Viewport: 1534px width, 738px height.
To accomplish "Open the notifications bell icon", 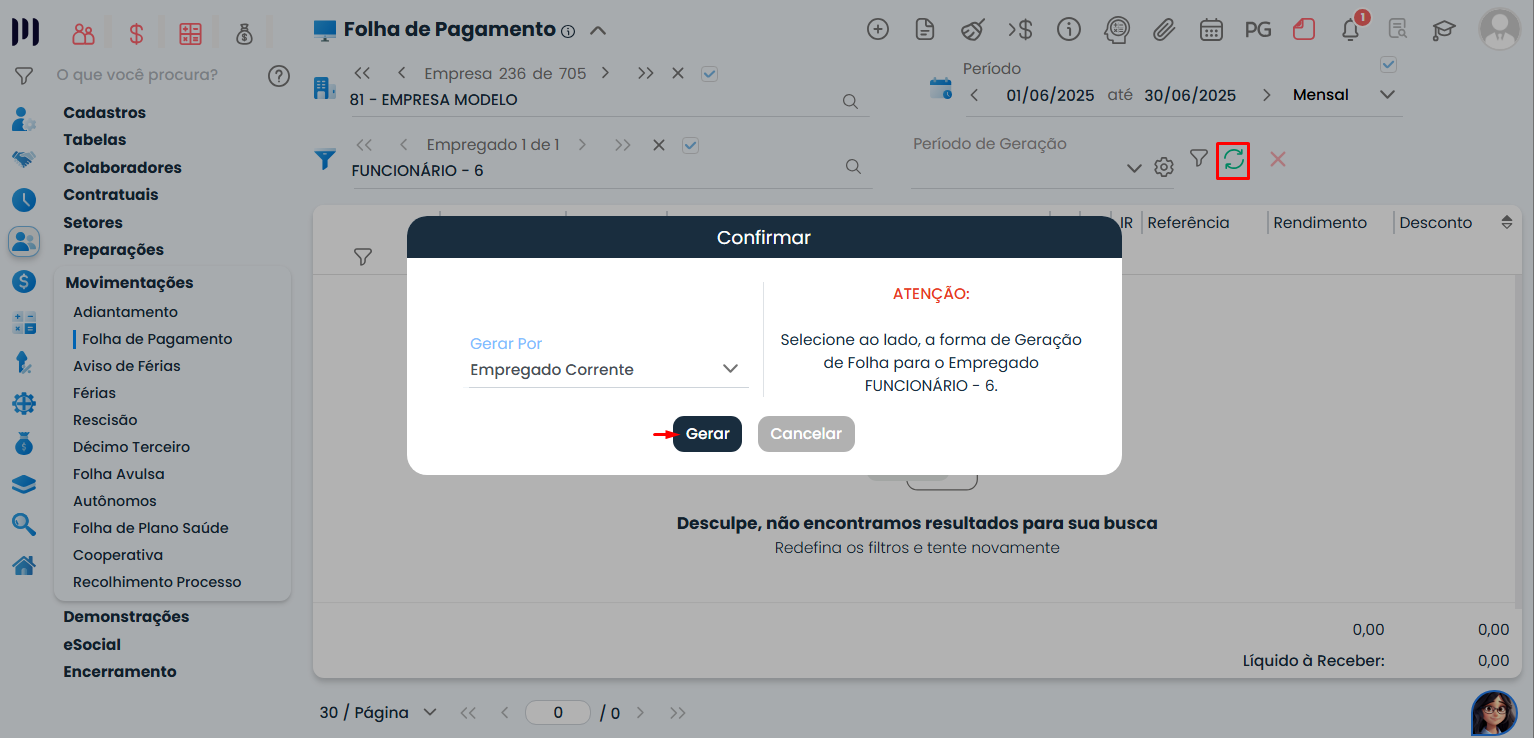I will (x=1350, y=30).
